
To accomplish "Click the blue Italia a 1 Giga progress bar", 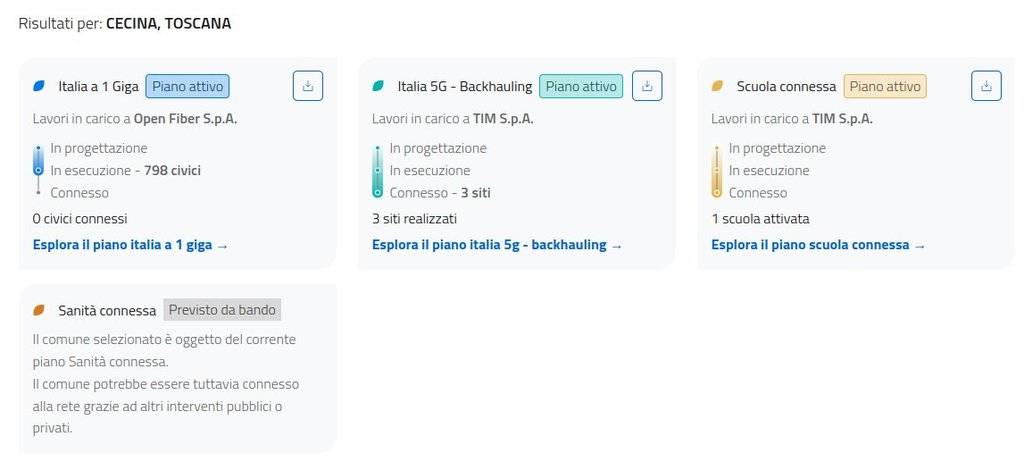I will [39, 170].
